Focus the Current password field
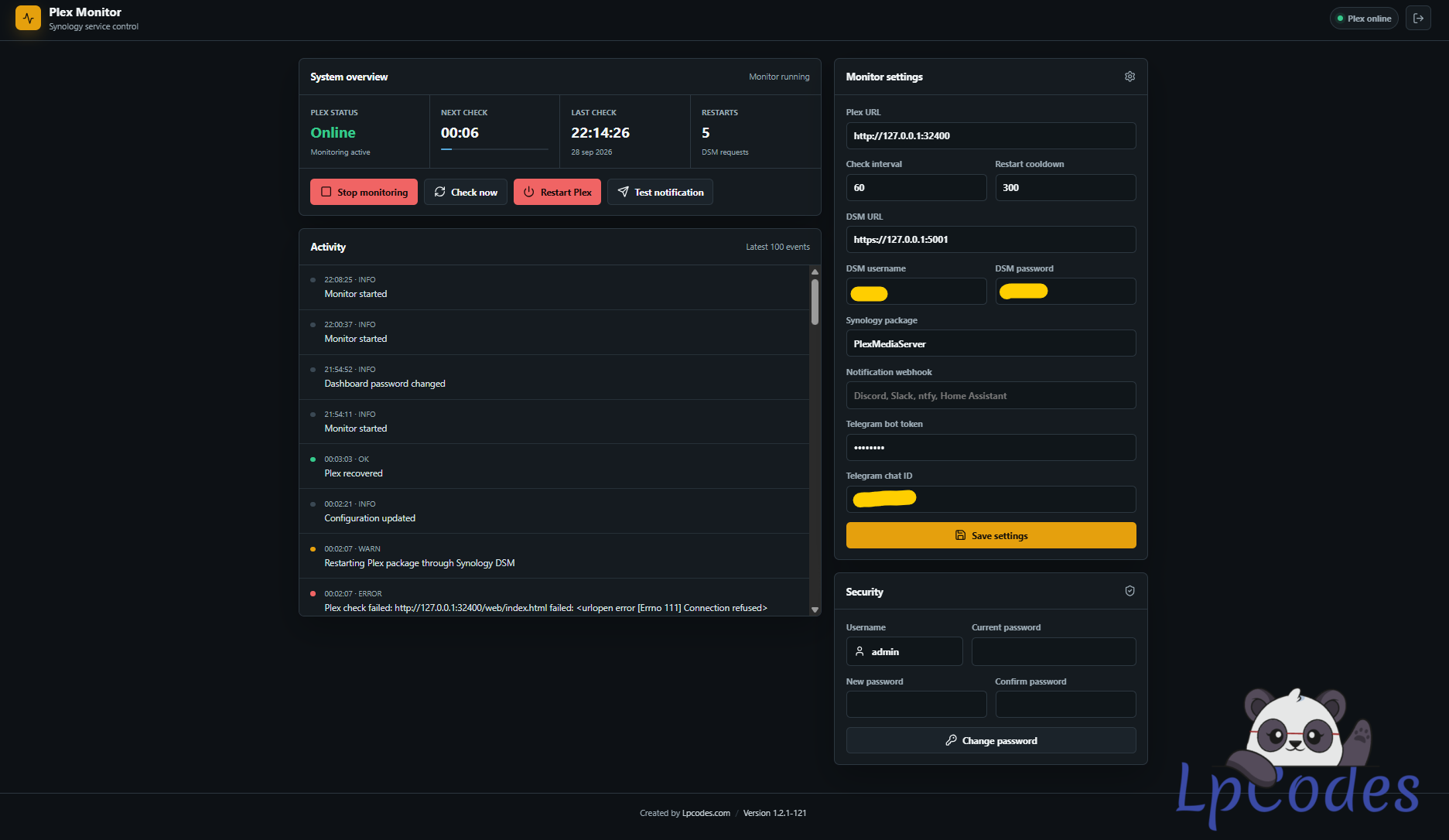 (x=1054, y=651)
